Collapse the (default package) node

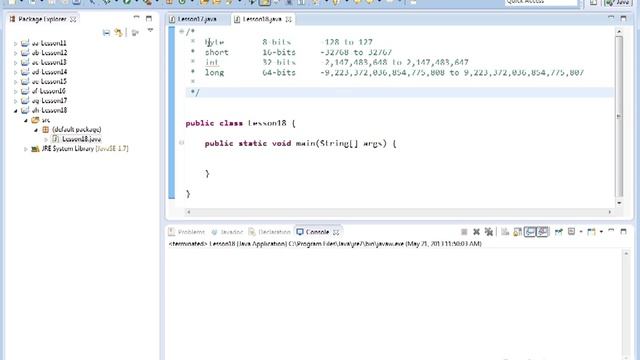[x=36, y=130]
